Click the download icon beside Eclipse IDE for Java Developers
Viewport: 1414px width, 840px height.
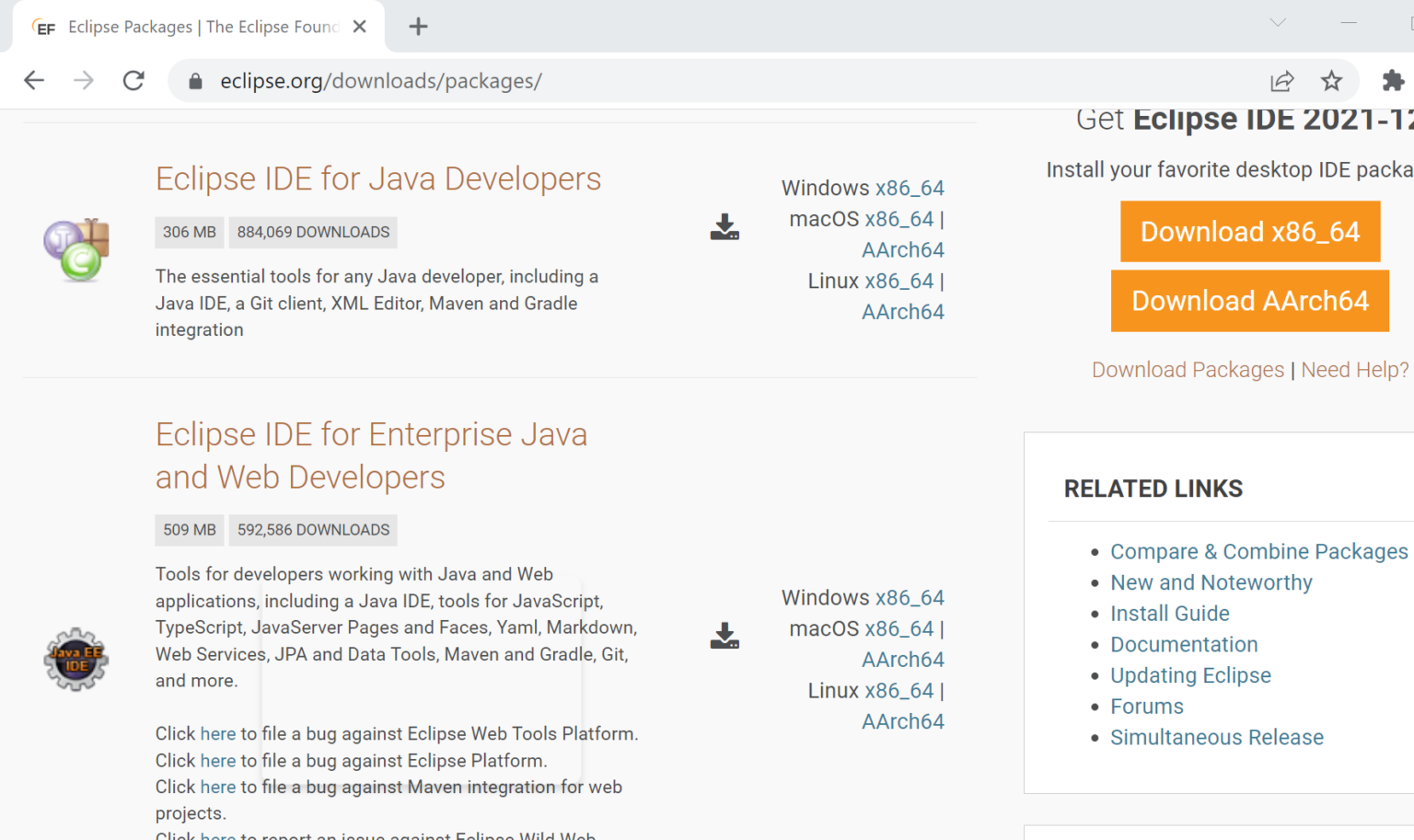pos(724,228)
